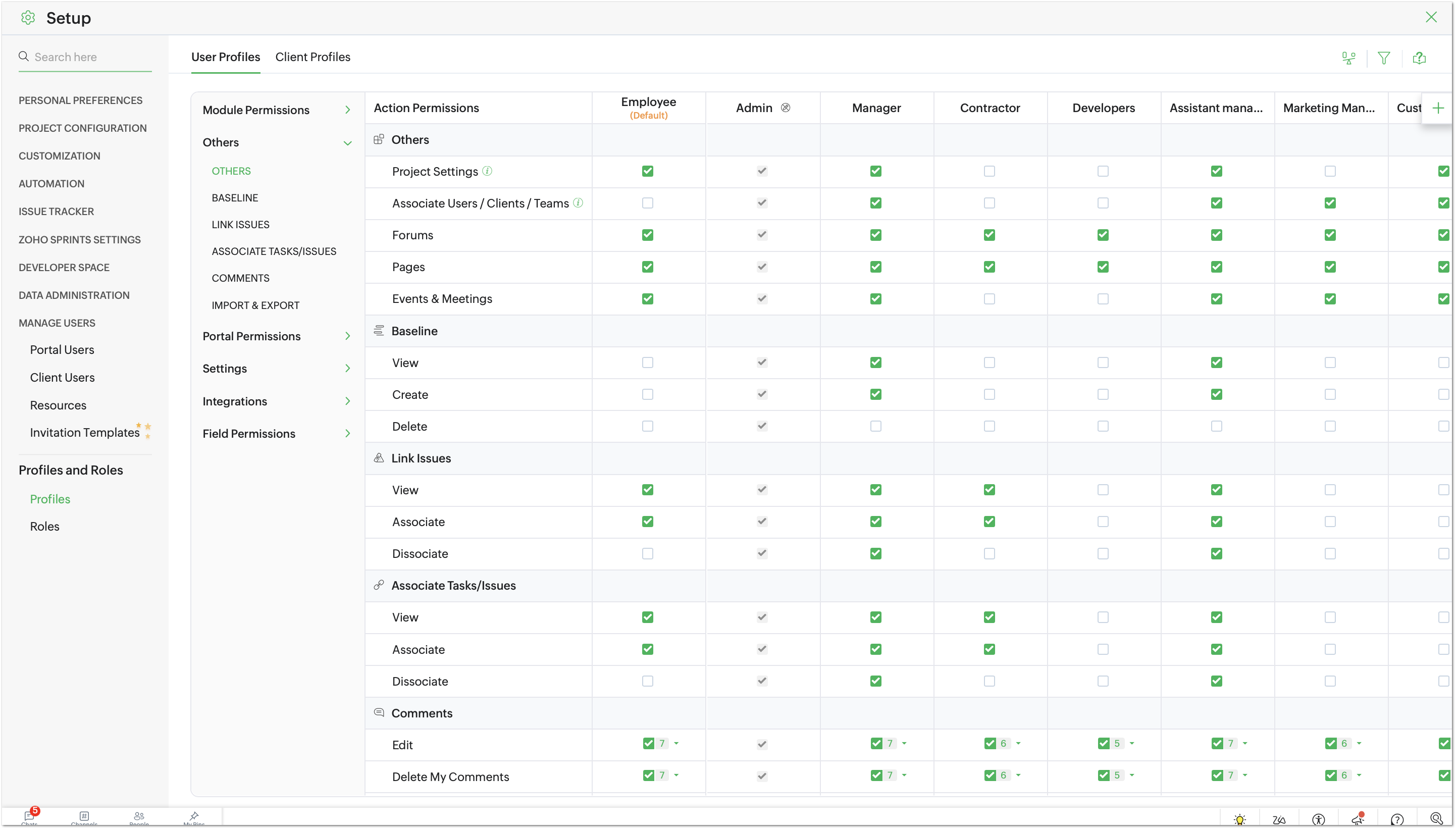Open the profile hierarchy icon left of the filter
The width and height of the screenshot is (1456, 829).
click(1348, 58)
